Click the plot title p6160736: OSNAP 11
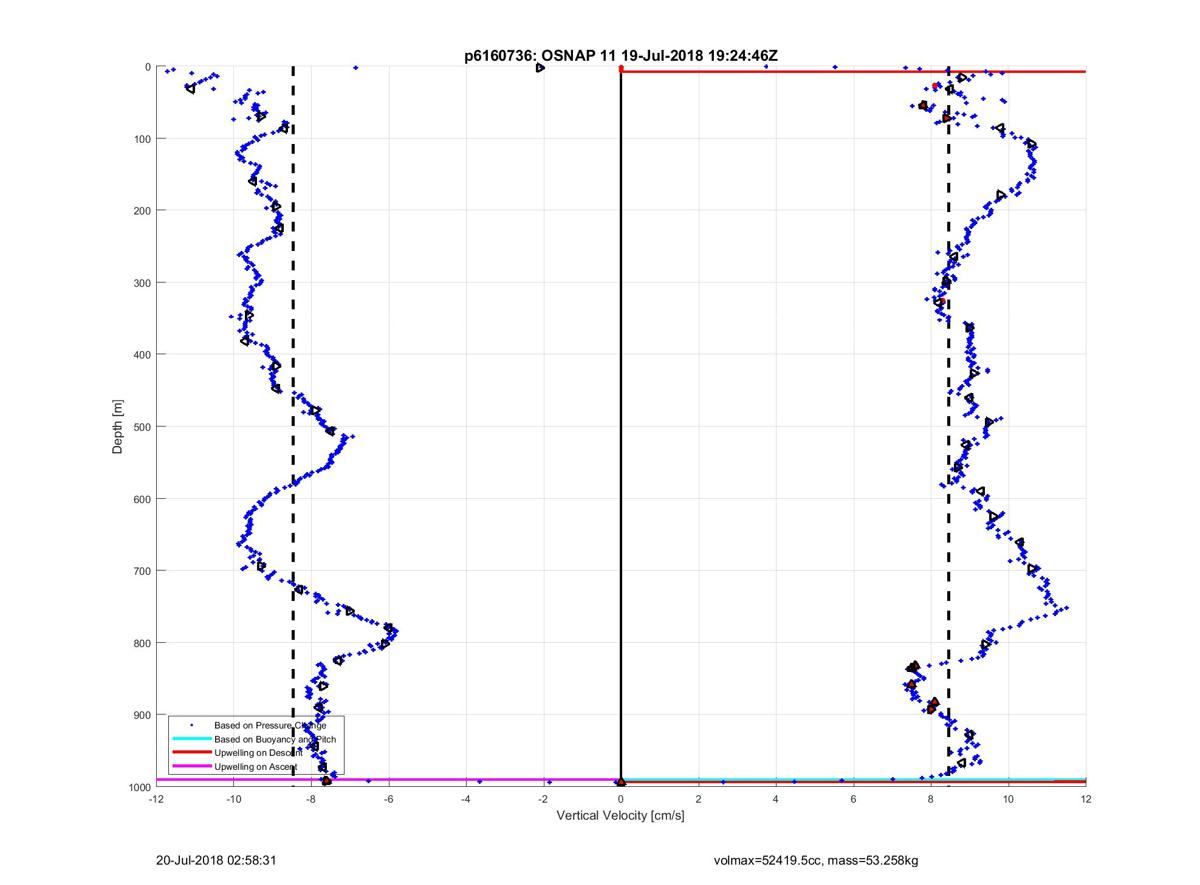This screenshot has width=1200, height=885. [x=621, y=56]
